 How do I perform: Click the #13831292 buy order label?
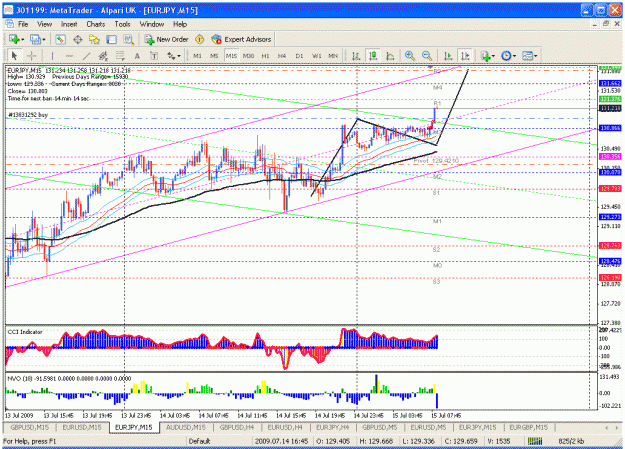point(28,115)
